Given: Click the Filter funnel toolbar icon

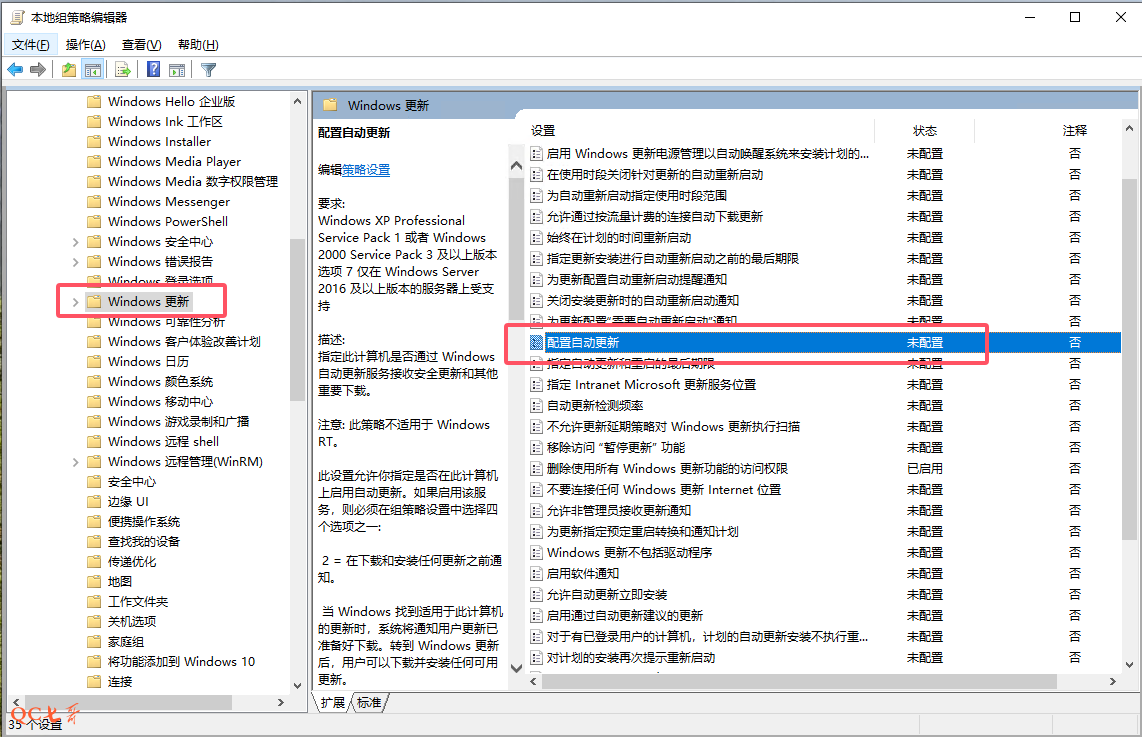Looking at the screenshot, I should coord(208,69).
